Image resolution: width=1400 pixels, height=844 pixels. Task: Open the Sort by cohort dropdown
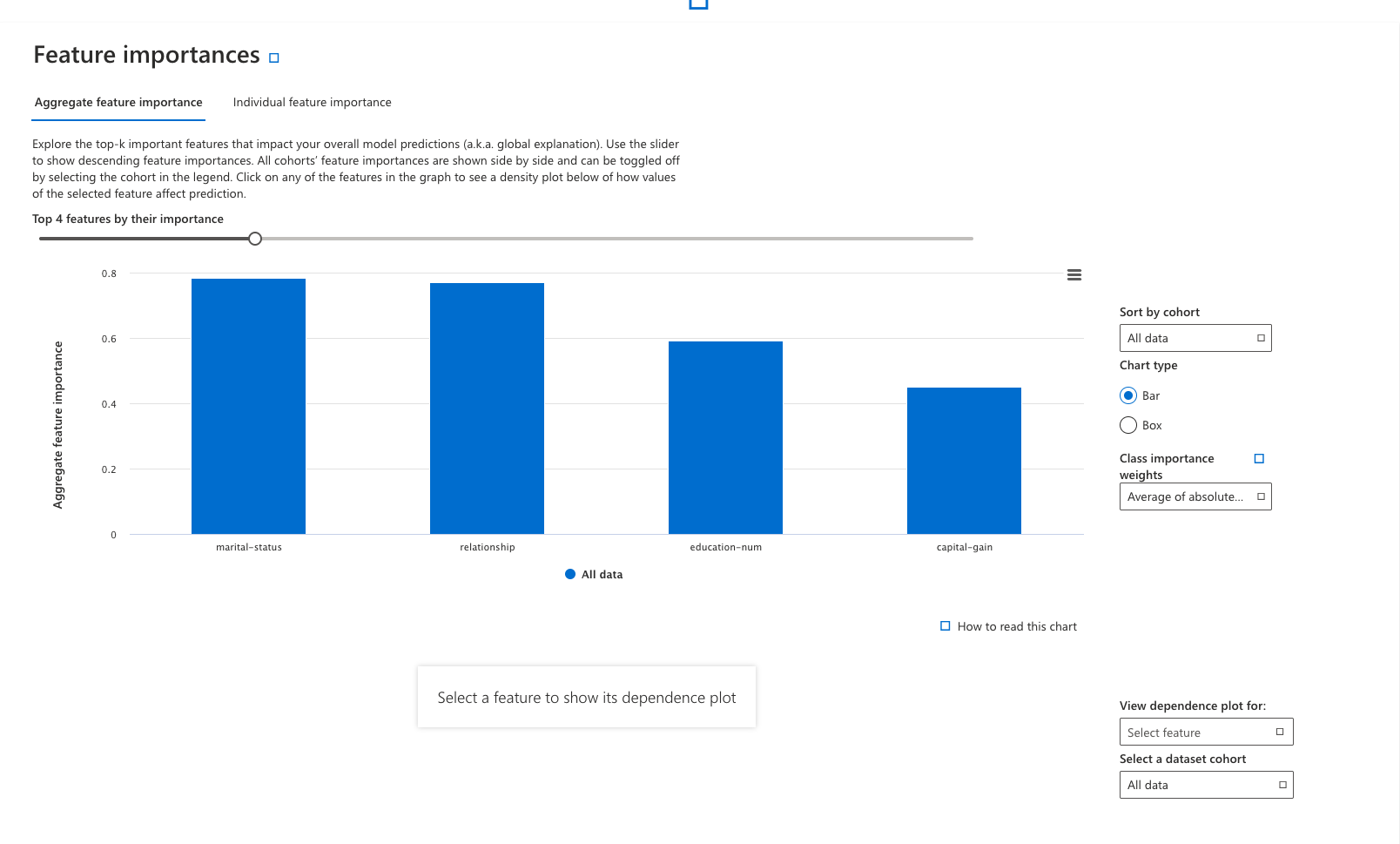(x=1195, y=338)
